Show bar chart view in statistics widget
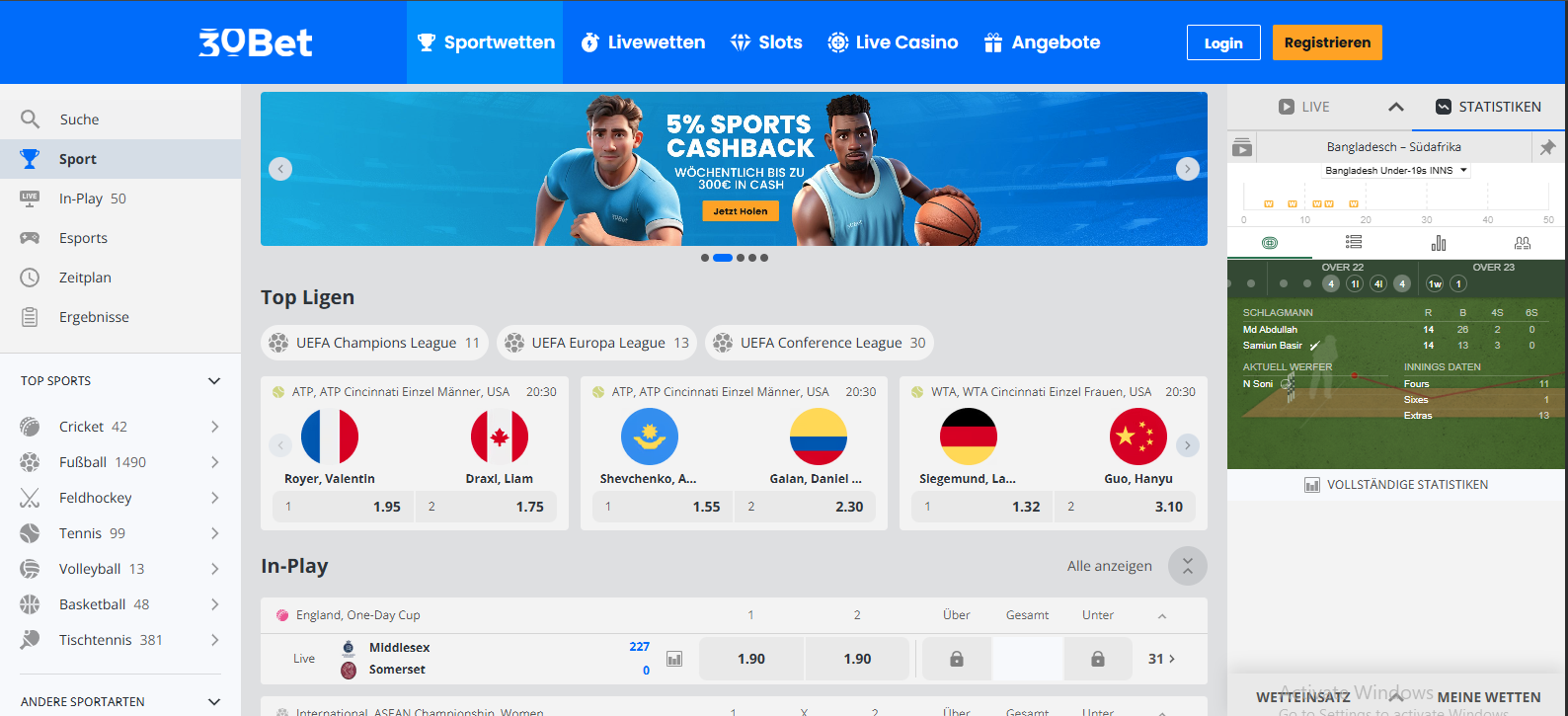The image size is (1568, 716). point(1439,242)
